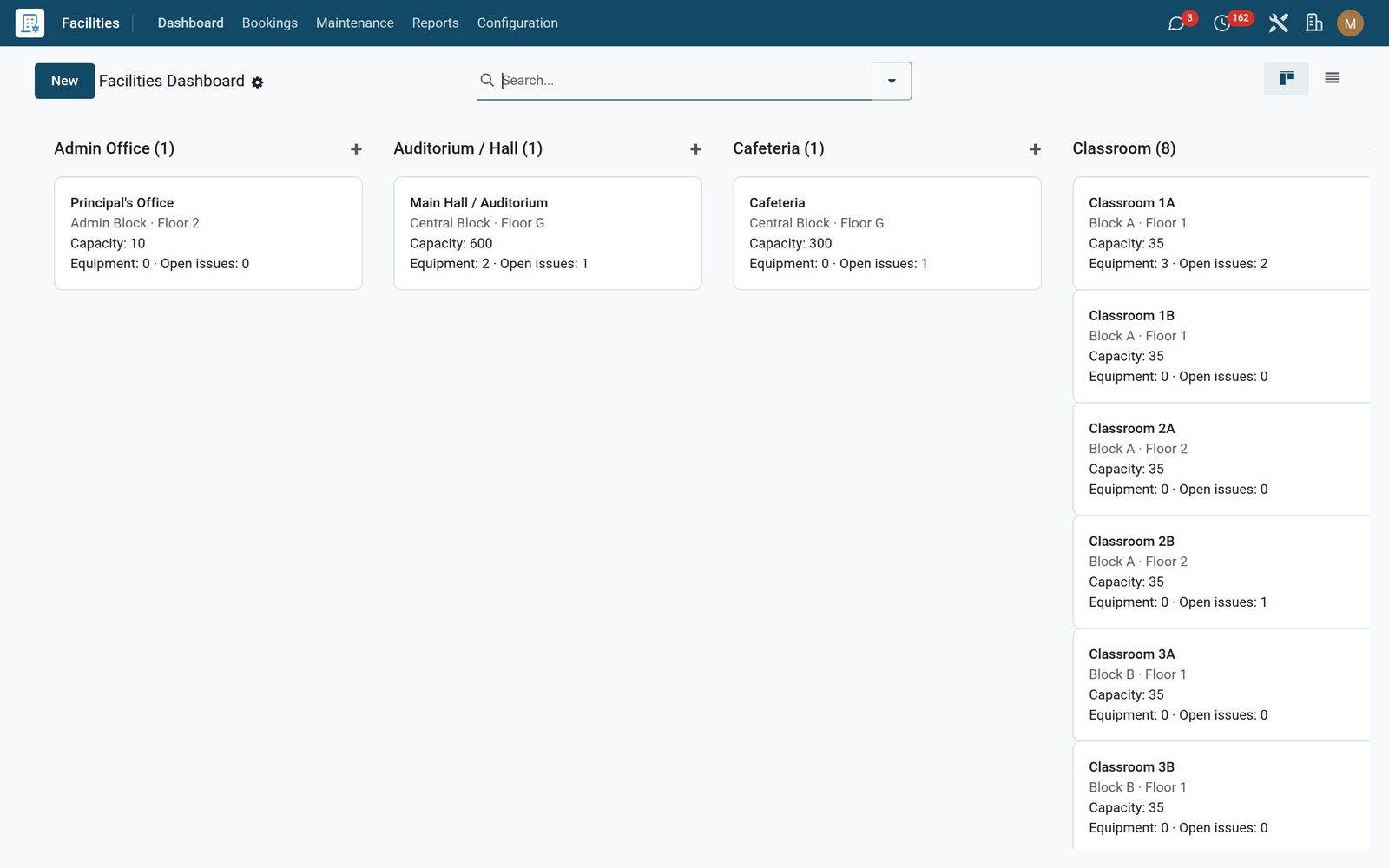The width and height of the screenshot is (1389, 868).
Task: Open the Dashboard menu
Action: click(190, 23)
